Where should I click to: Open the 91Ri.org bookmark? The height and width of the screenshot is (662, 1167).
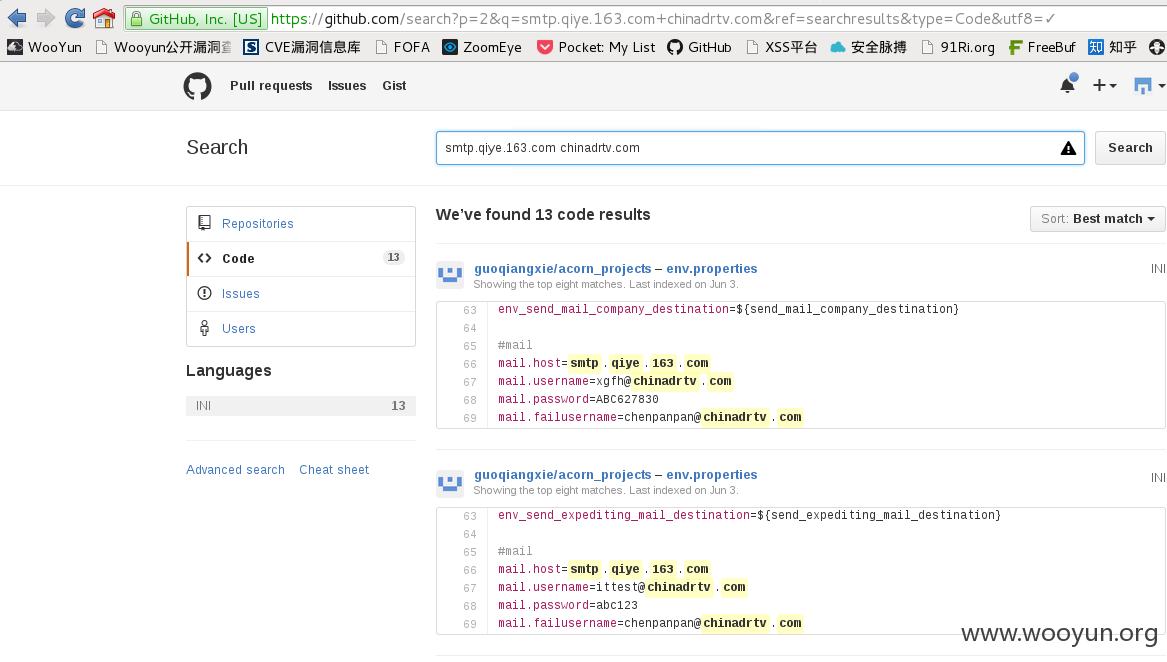click(x=958, y=47)
